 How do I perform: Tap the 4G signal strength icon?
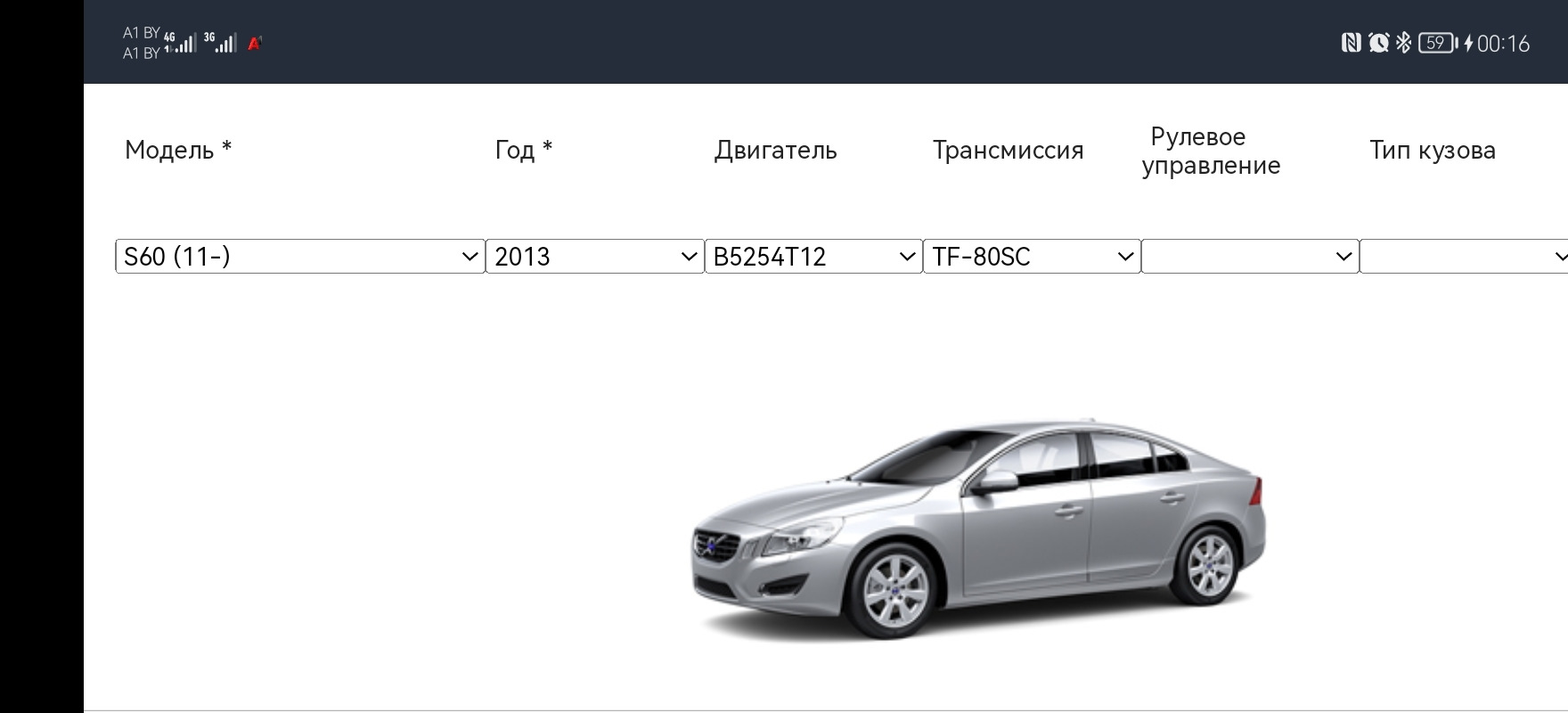[x=180, y=43]
